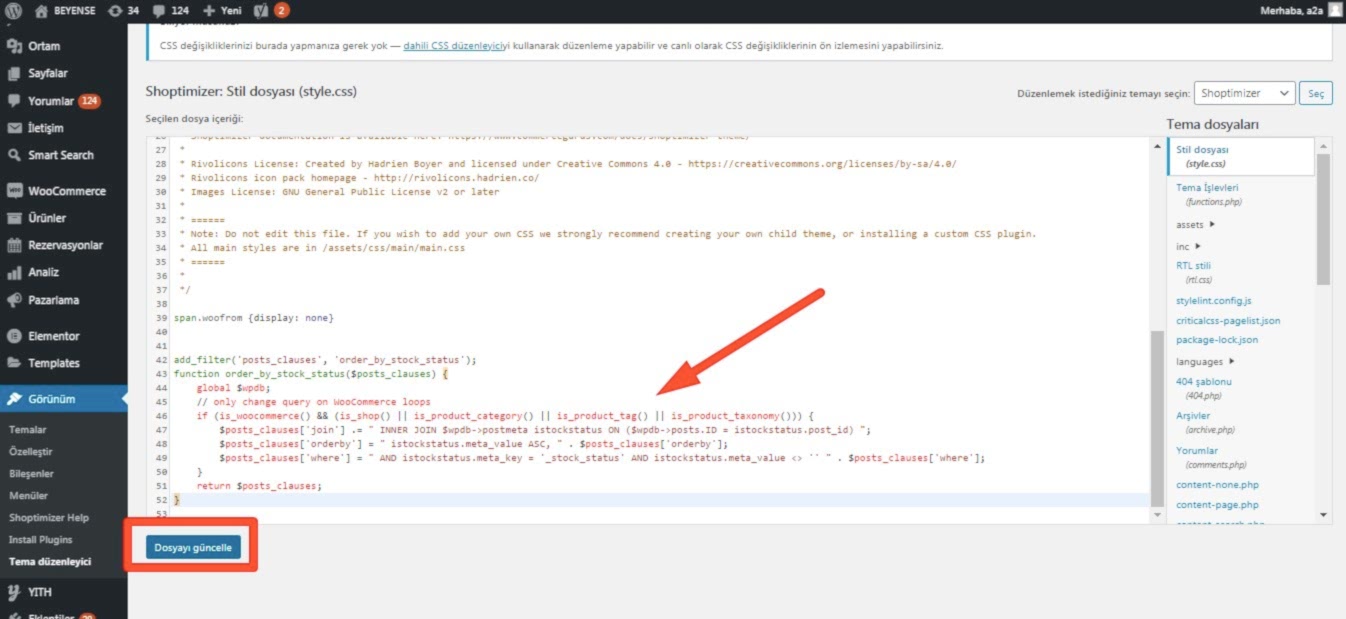Click the file list scroll-down arrow
The image size is (1346, 619).
click(1323, 515)
